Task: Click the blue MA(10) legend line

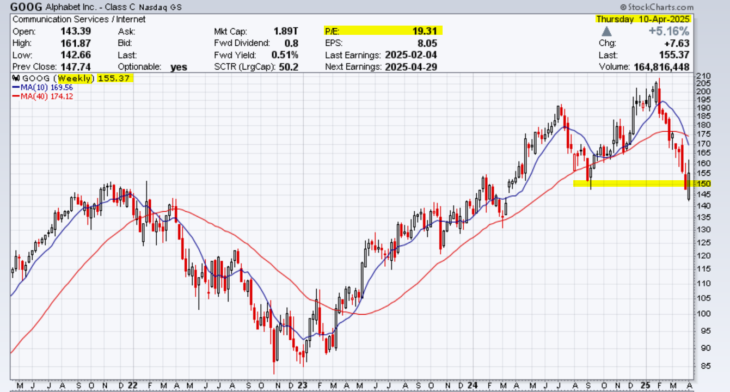Action: pos(16,87)
